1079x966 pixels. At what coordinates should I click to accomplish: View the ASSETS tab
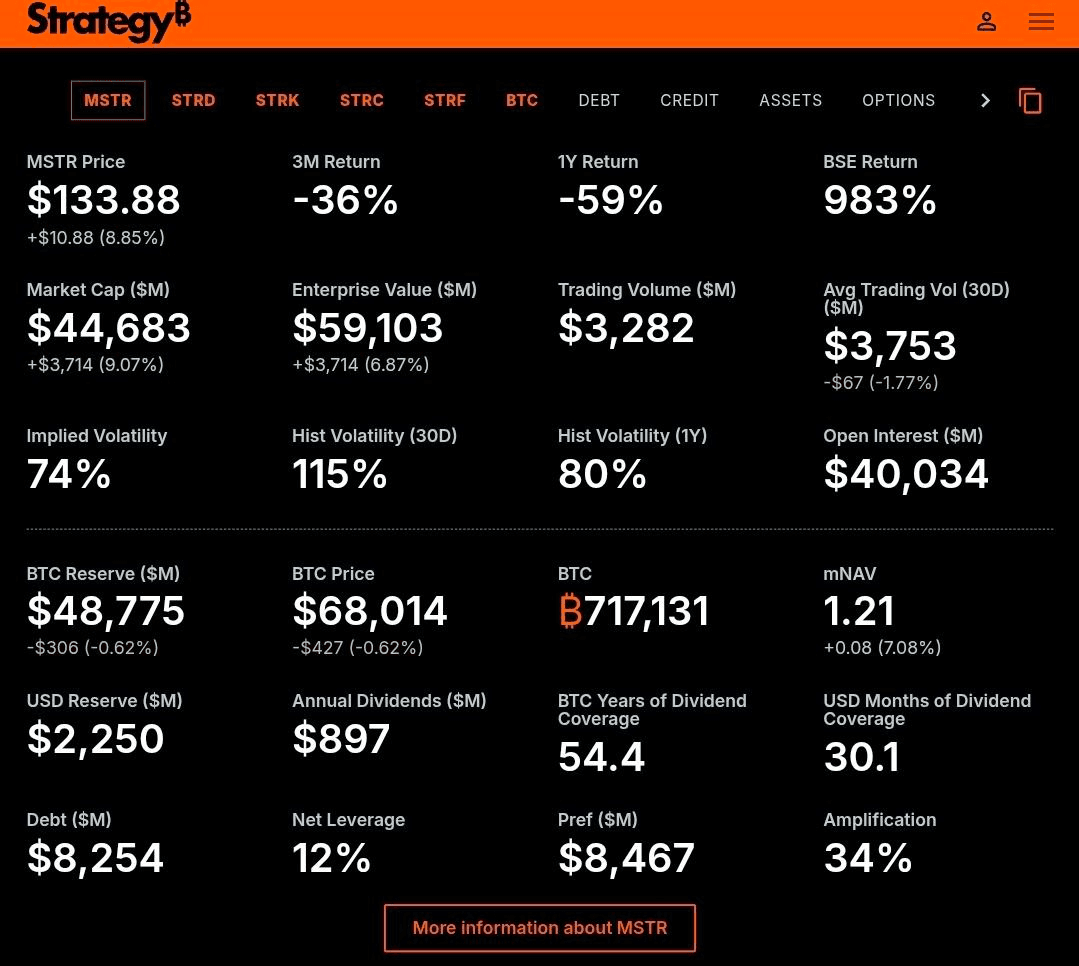[x=790, y=101]
